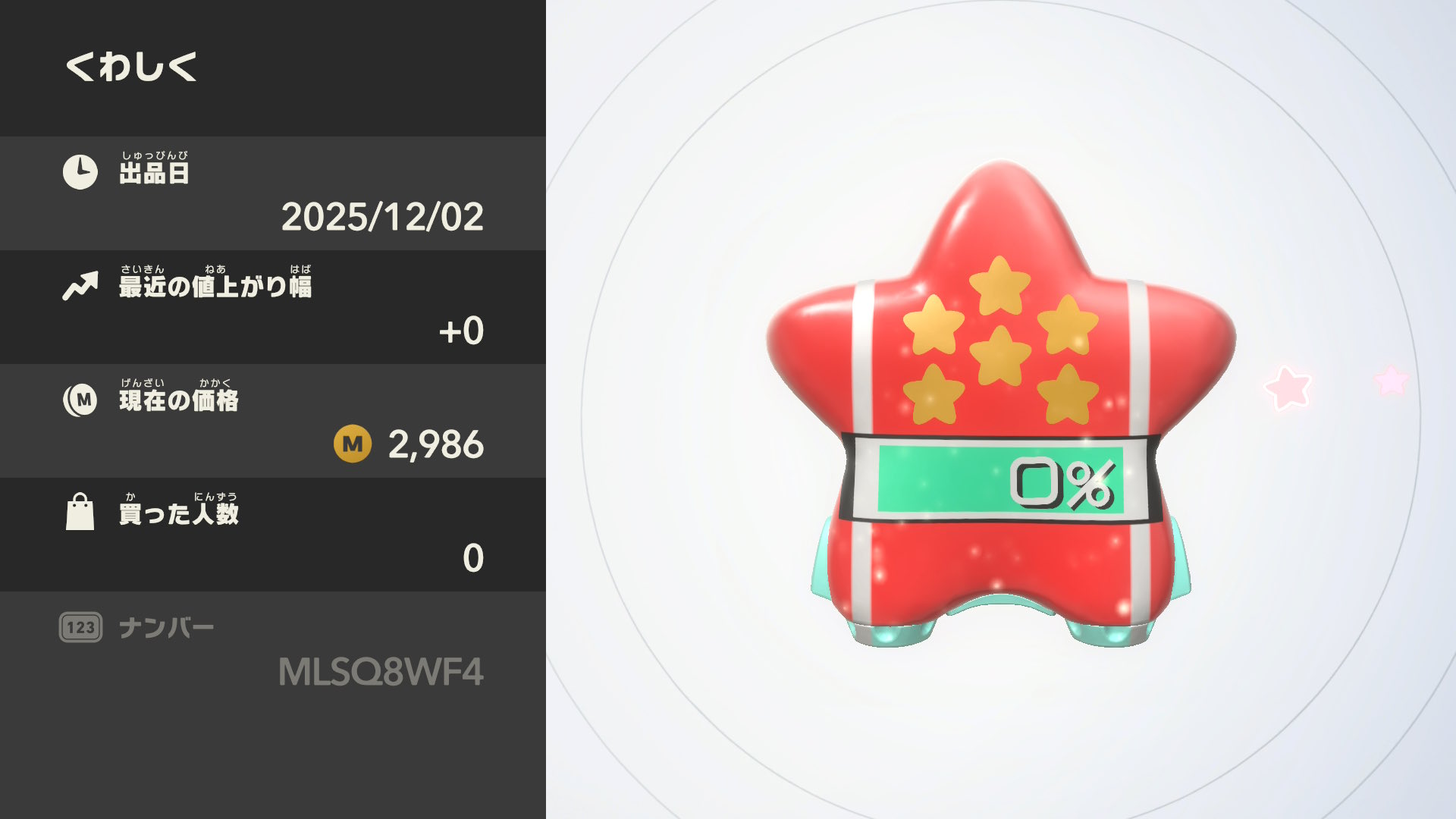The width and height of the screenshot is (1456, 819).
Task: Click the shopping bag icon
Action: point(80,512)
